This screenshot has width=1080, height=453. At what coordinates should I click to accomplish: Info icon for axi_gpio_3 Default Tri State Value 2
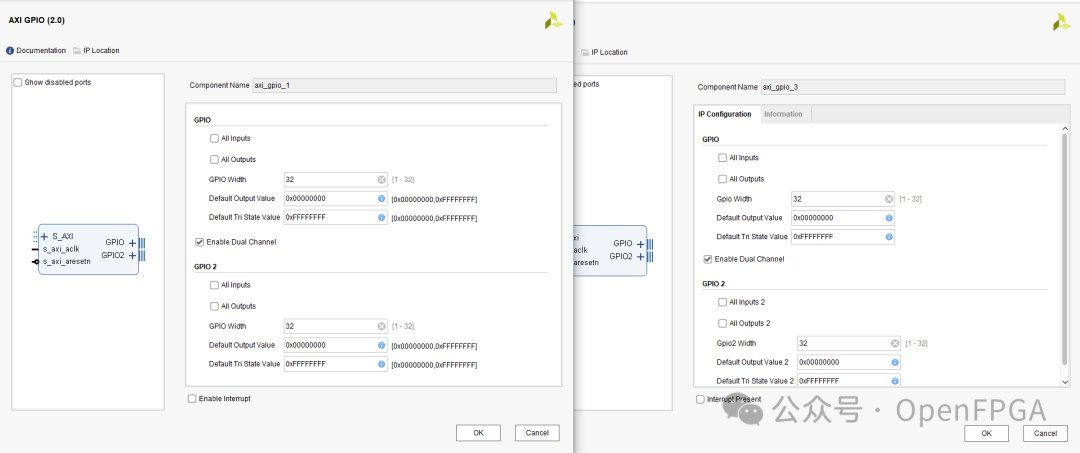coord(895,381)
